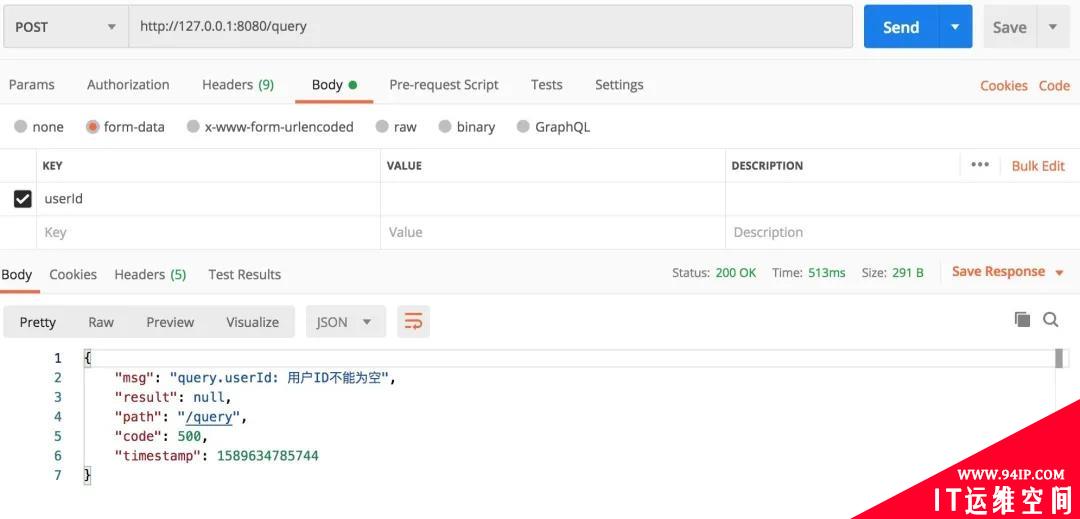Switch response view to Visualize
Screen dimensions: 1080x519
252,321
